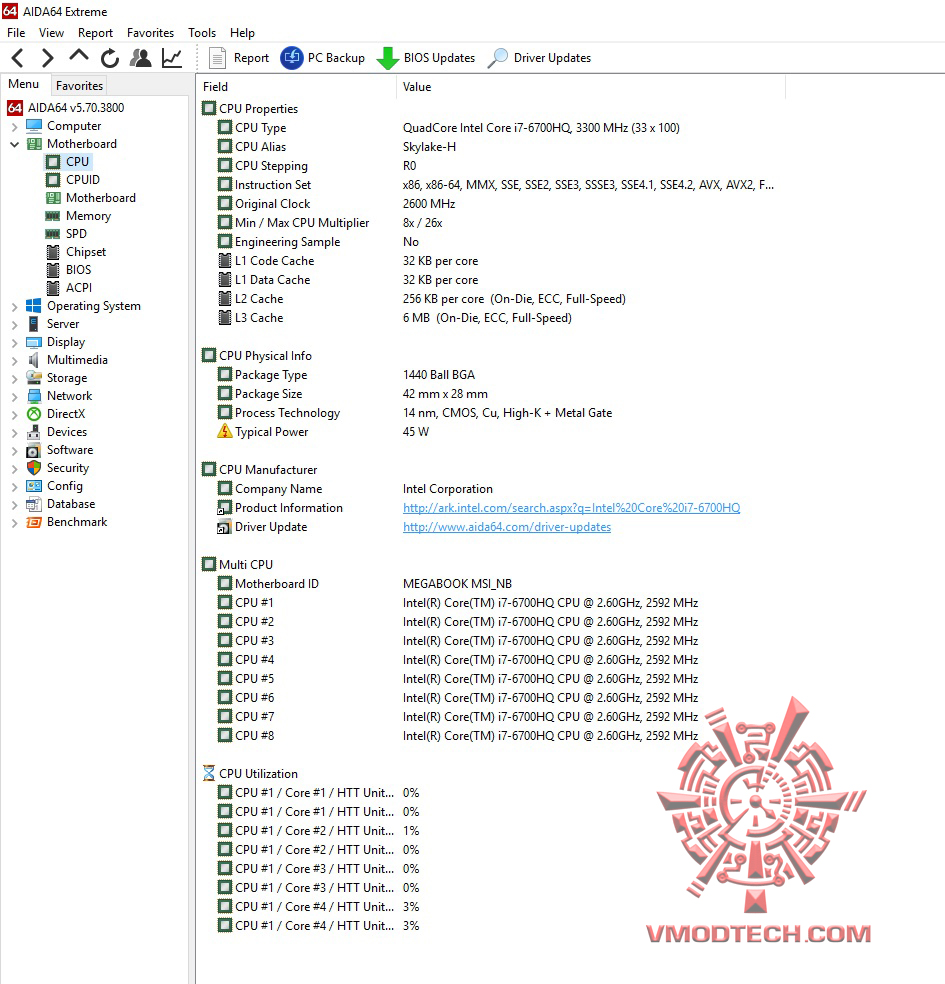
Task: Open the aida64.com driver-updates link
Action: [507, 527]
